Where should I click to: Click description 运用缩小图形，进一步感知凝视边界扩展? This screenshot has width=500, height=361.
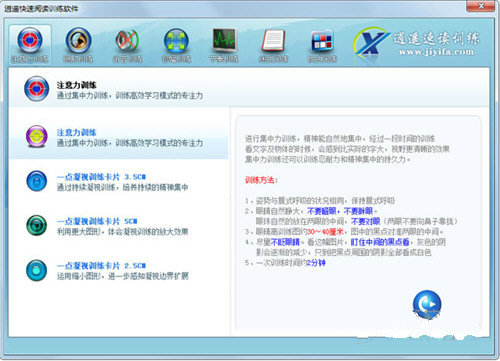click(122, 276)
